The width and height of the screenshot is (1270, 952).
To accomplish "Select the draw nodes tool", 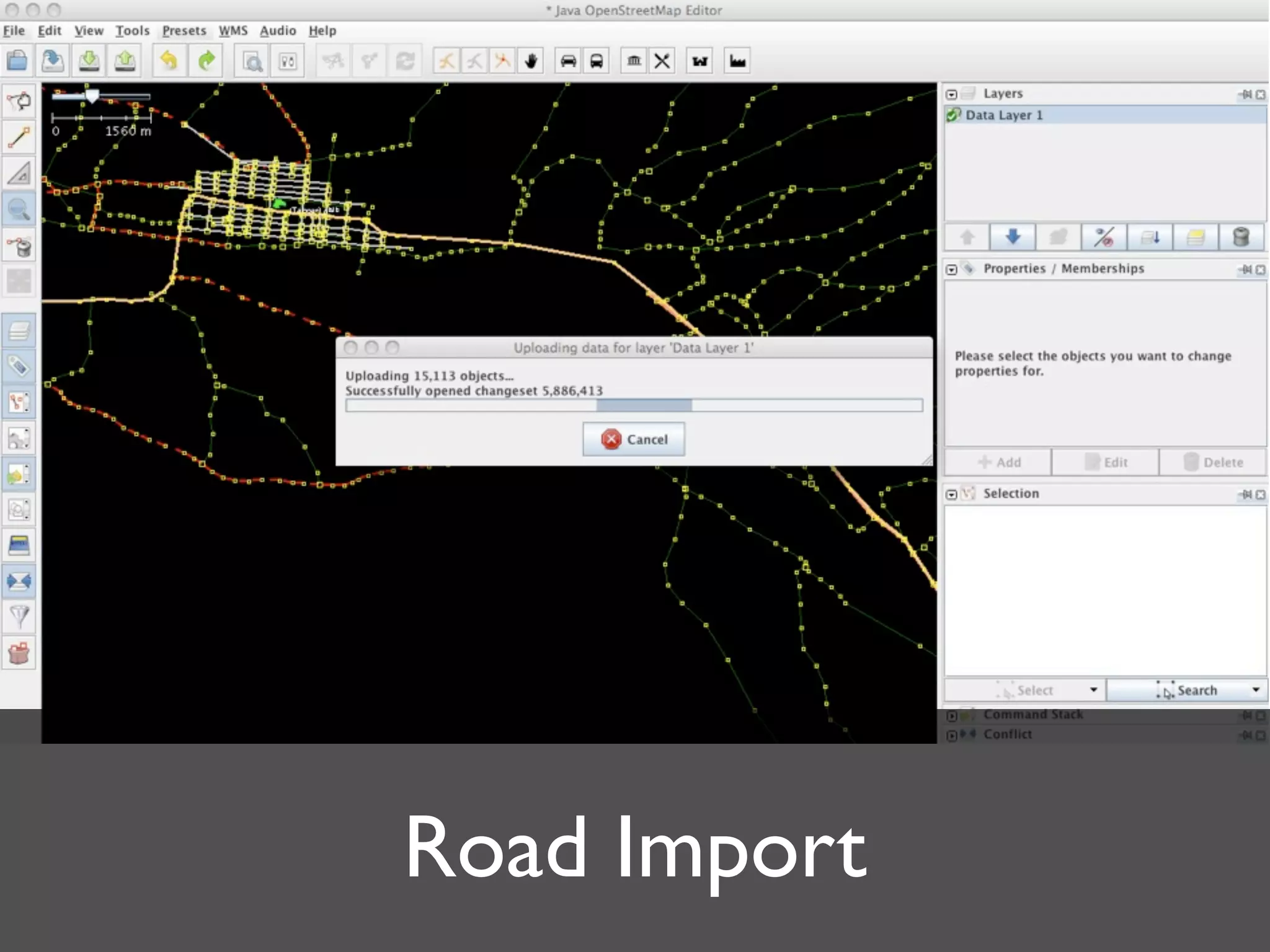I will tap(19, 138).
